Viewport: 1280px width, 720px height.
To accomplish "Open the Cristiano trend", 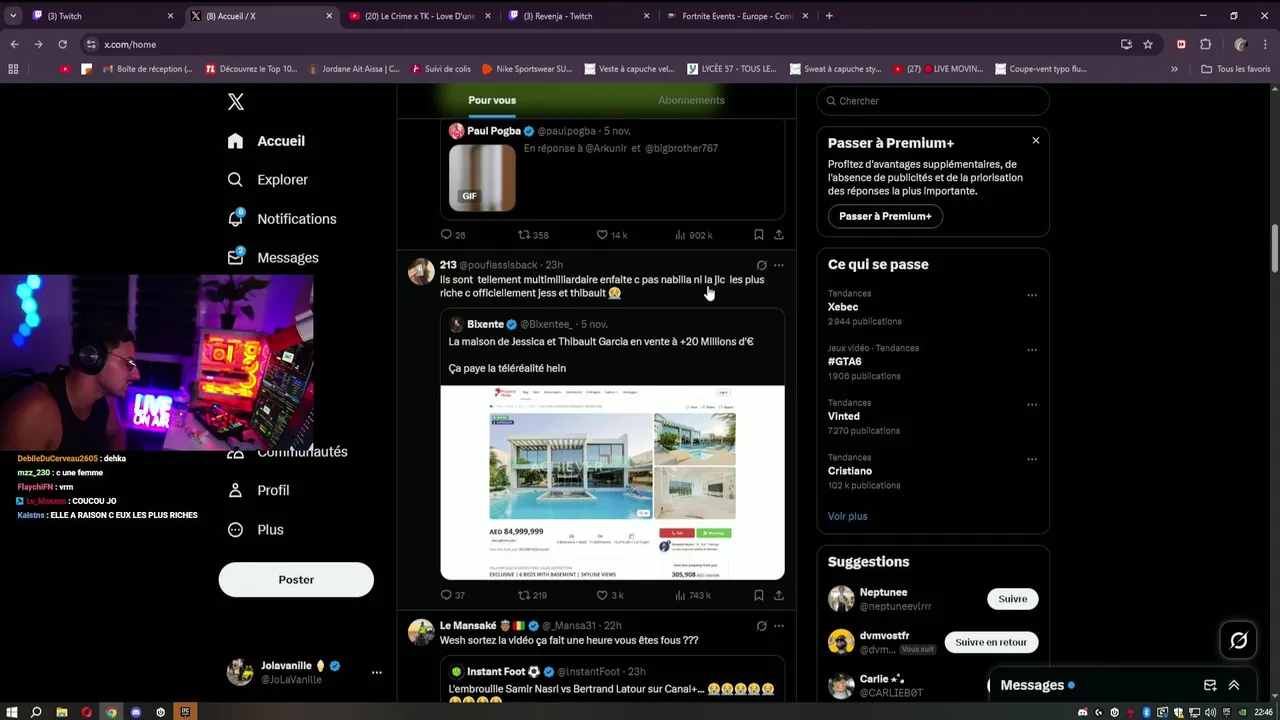I will 850,471.
